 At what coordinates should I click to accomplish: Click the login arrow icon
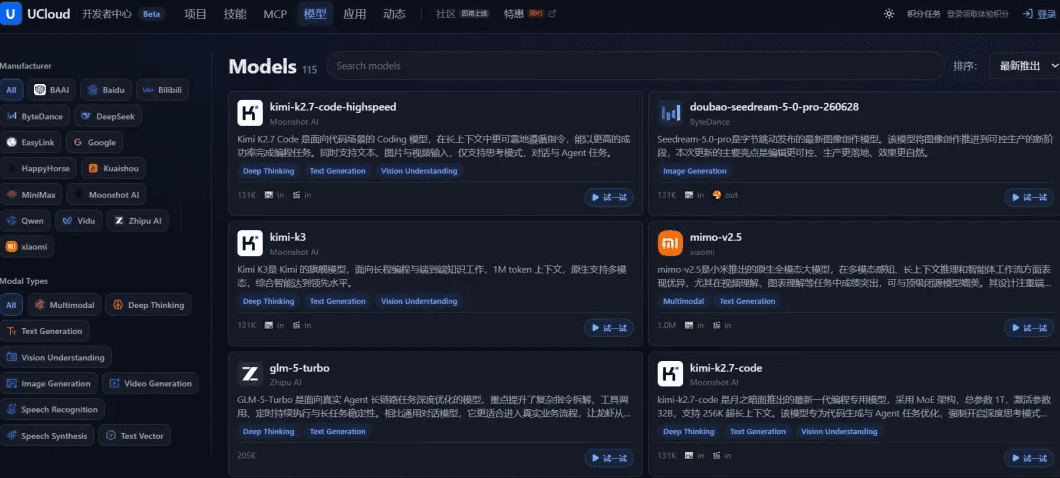point(1028,14)
